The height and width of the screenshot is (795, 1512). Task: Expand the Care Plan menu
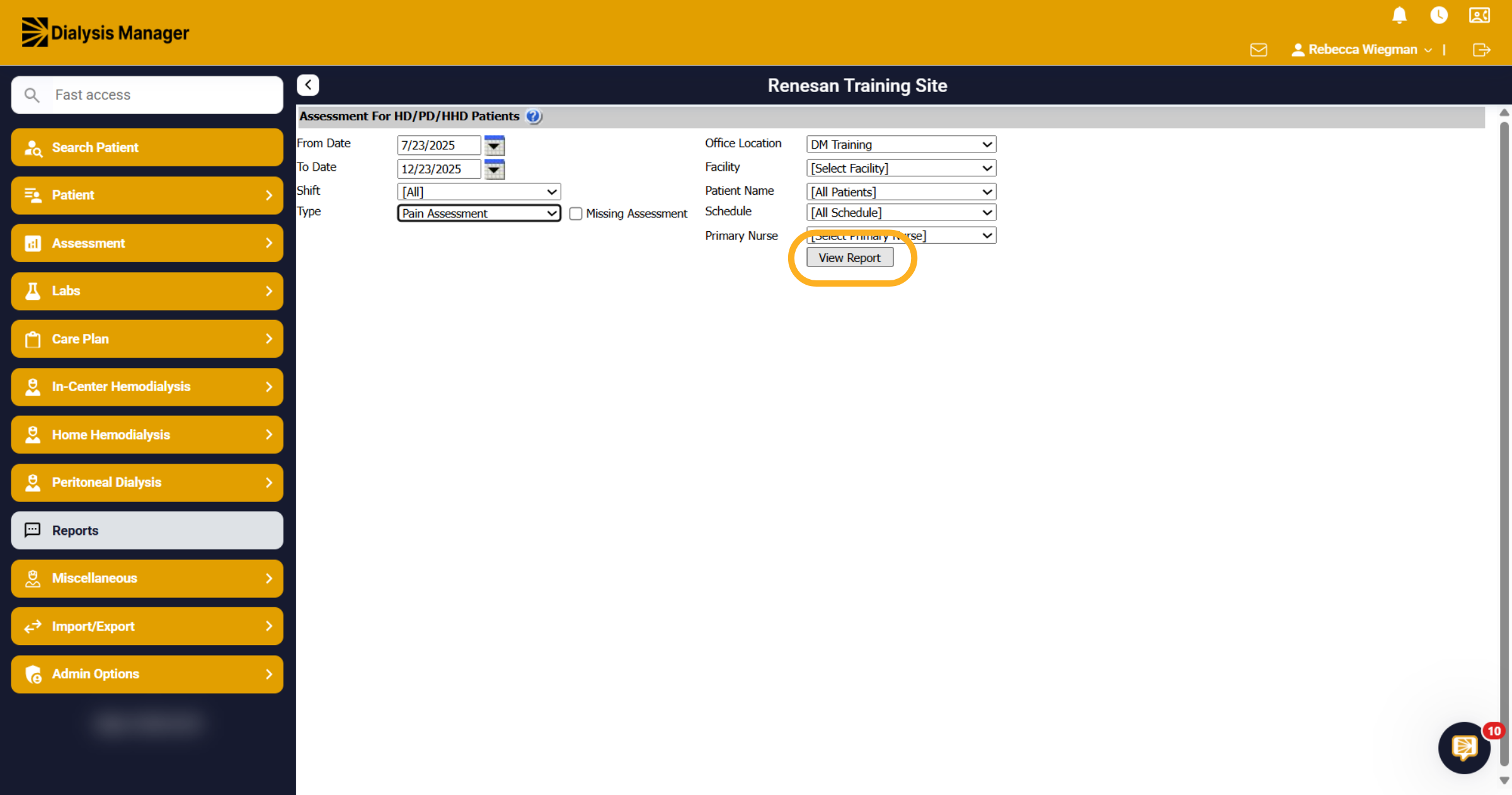pos(147,339)
